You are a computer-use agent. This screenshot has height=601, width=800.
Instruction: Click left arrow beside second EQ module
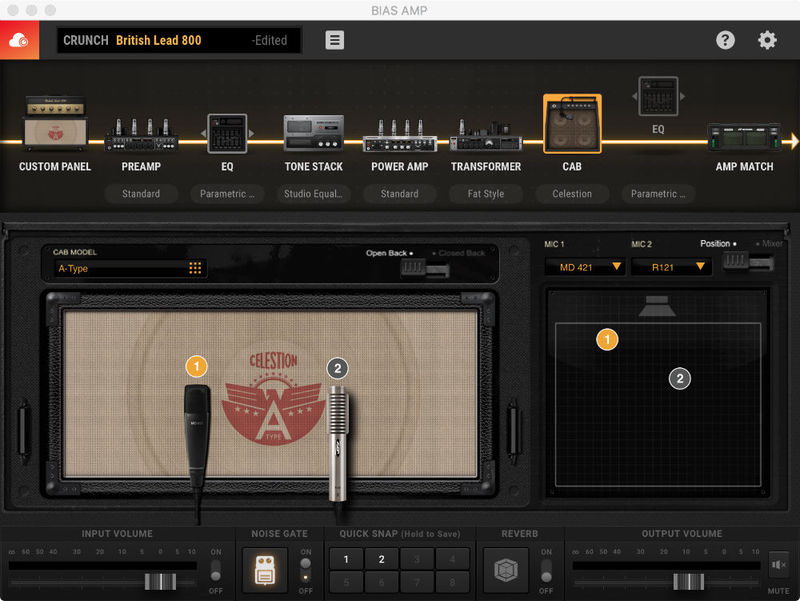pyautogui.click(x=635, y=96)
